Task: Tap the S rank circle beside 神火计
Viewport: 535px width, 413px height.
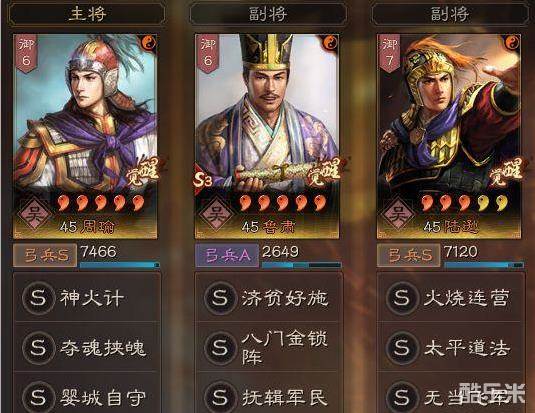Action: 38,298
